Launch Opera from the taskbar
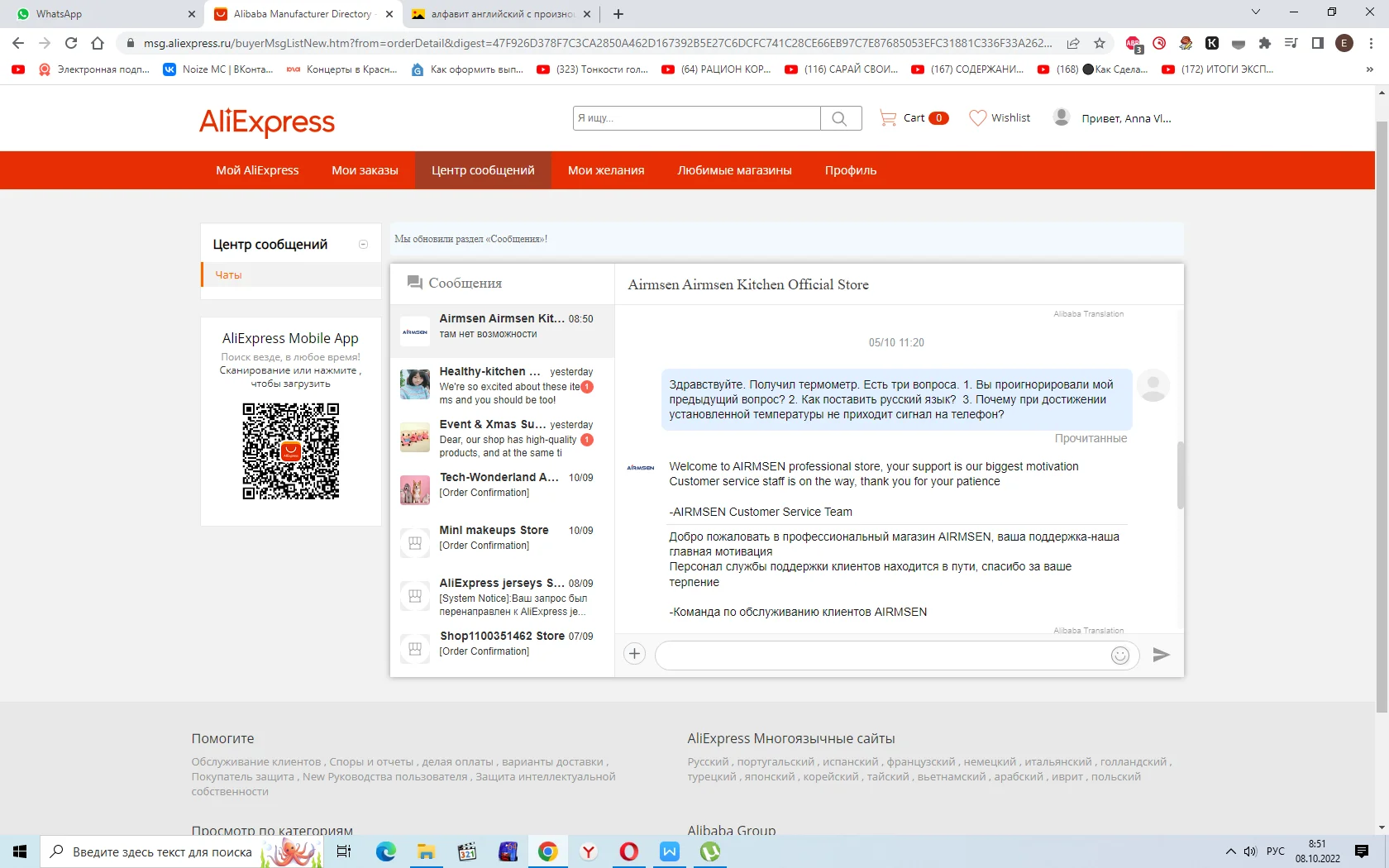The width and height of the screenshot is (1389, 868). coord(628,851)
